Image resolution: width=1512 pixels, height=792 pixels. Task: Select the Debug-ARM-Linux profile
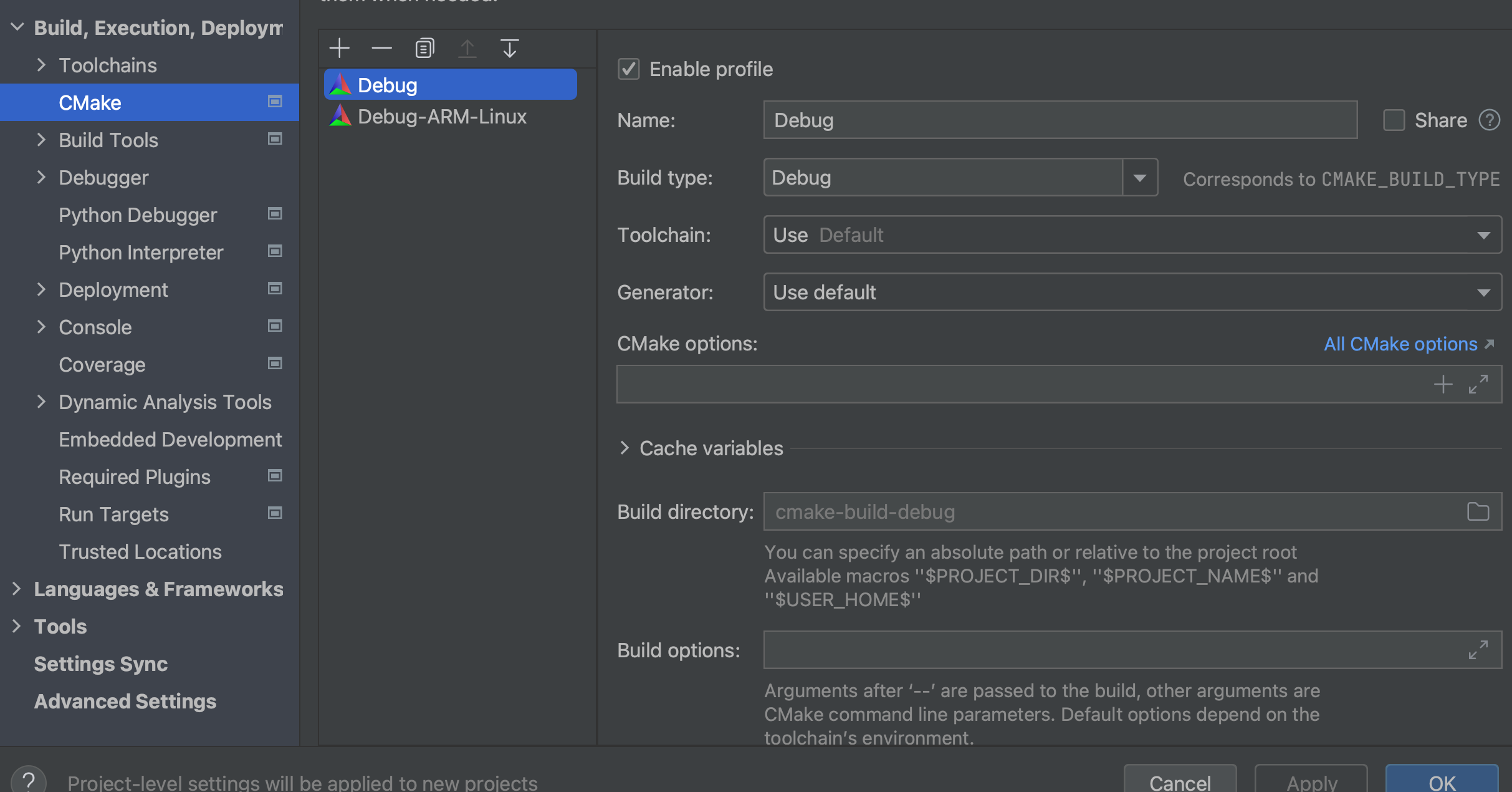pyautogui.click(x=442, y=117)
